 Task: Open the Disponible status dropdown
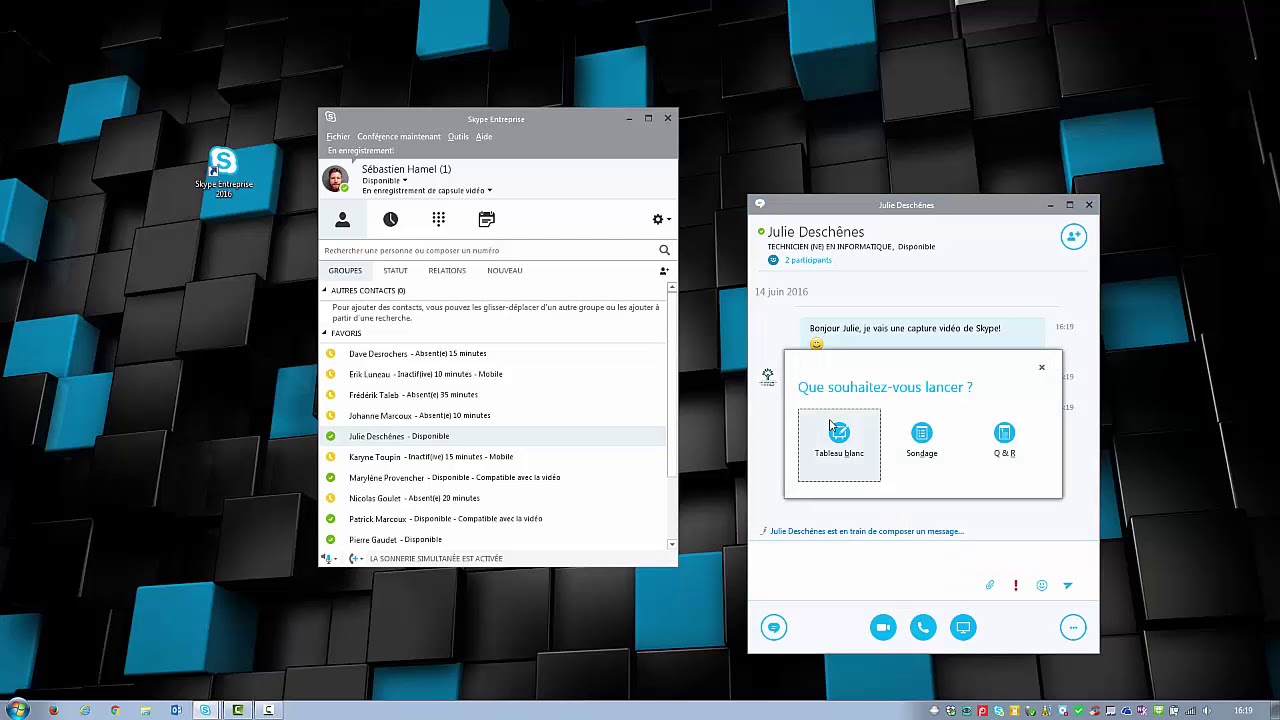[384, 180]
